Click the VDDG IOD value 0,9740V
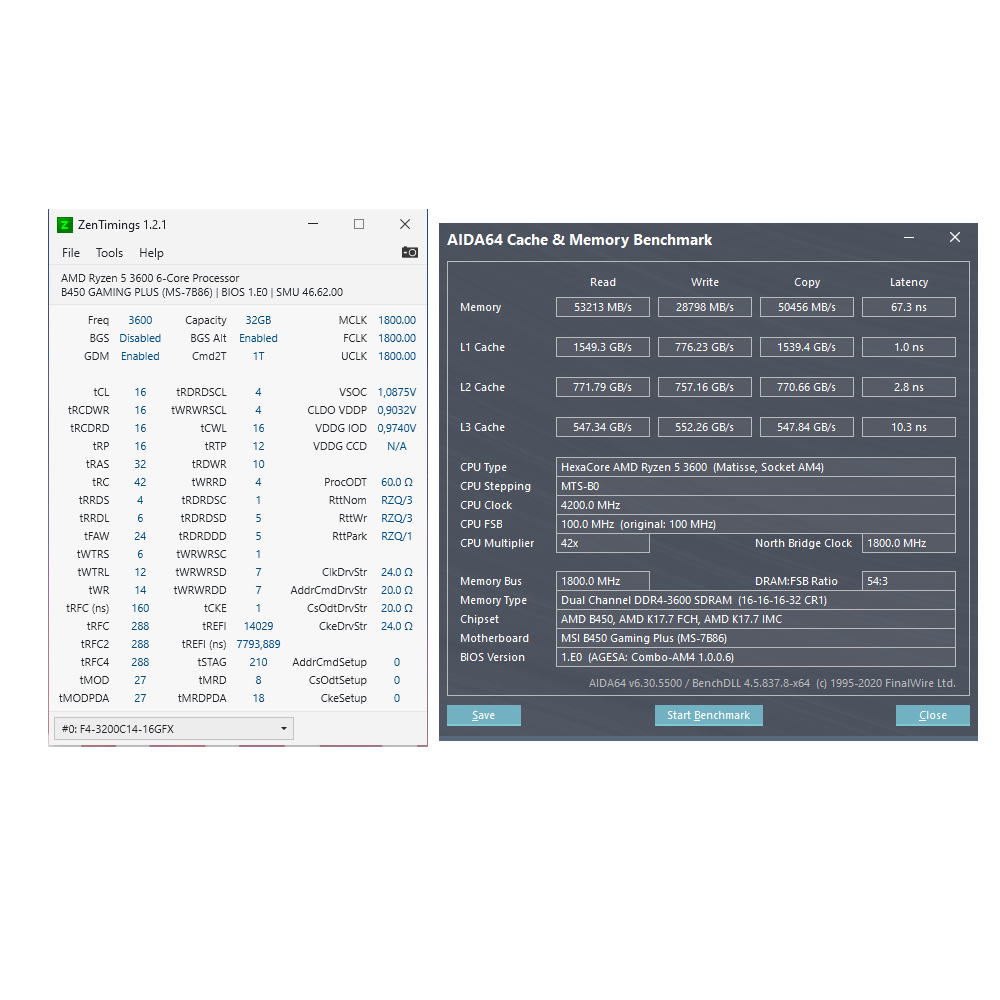1000x1000 pixels. 397,428
